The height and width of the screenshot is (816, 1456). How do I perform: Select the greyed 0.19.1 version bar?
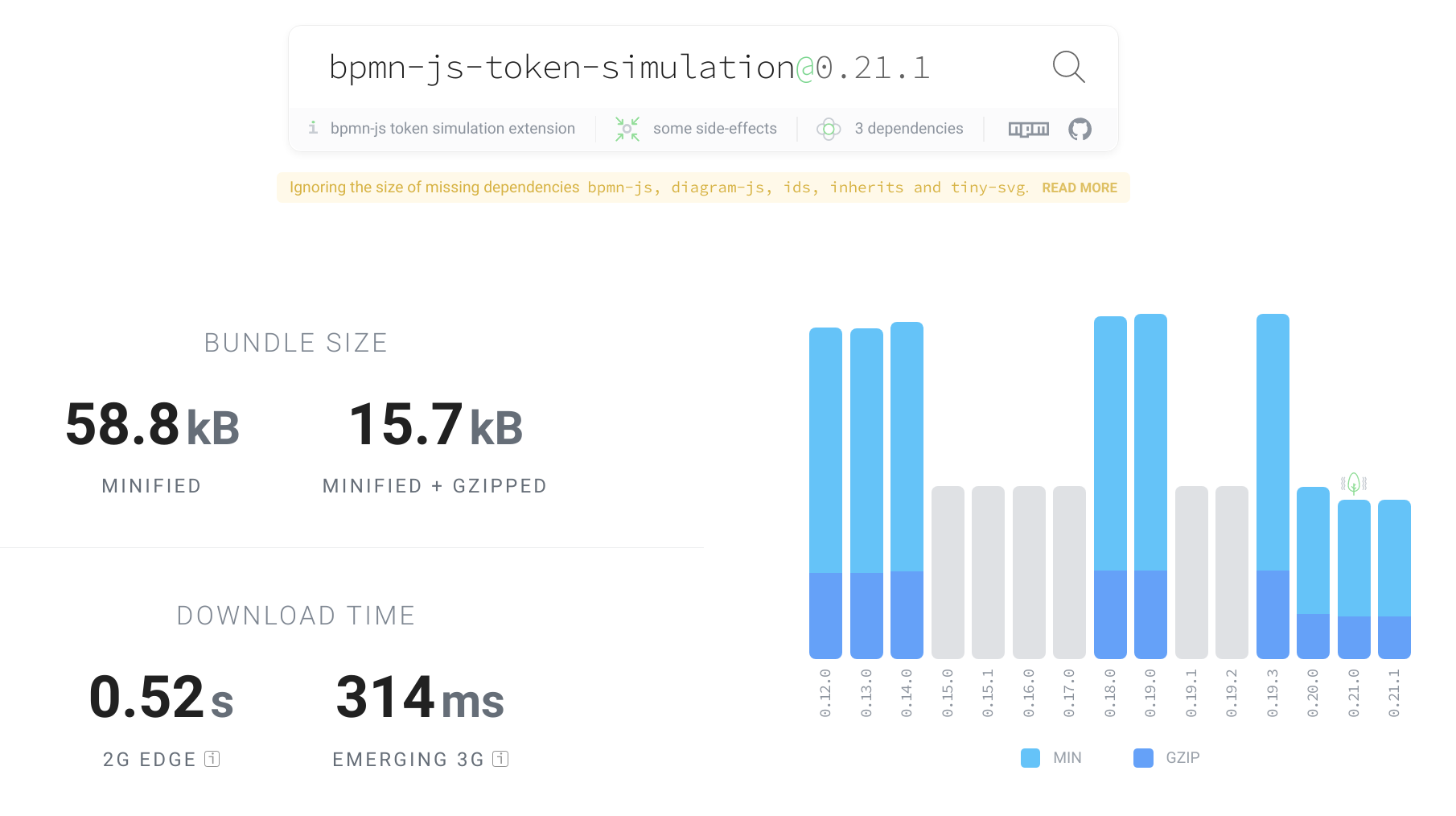tap(1191, 572)
